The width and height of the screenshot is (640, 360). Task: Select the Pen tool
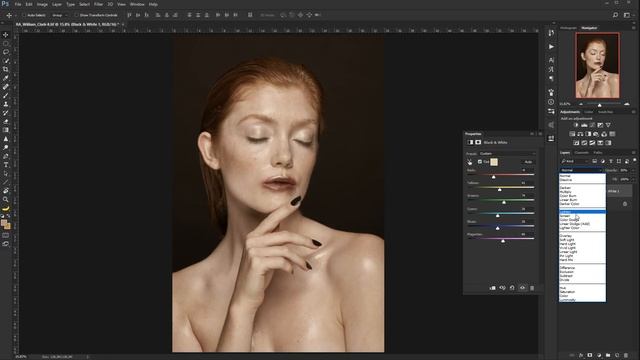[6, 156]
